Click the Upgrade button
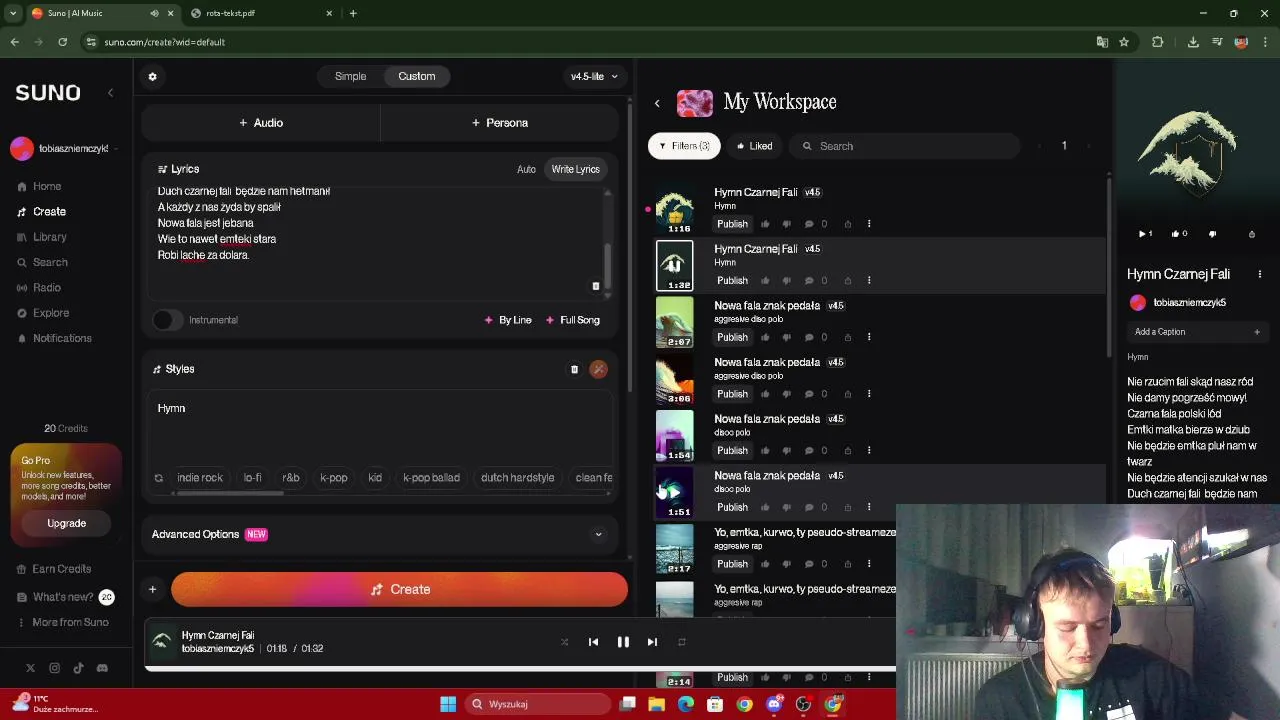The width and height of the screenshot is (1280, 720). click(x=66, y=523)
